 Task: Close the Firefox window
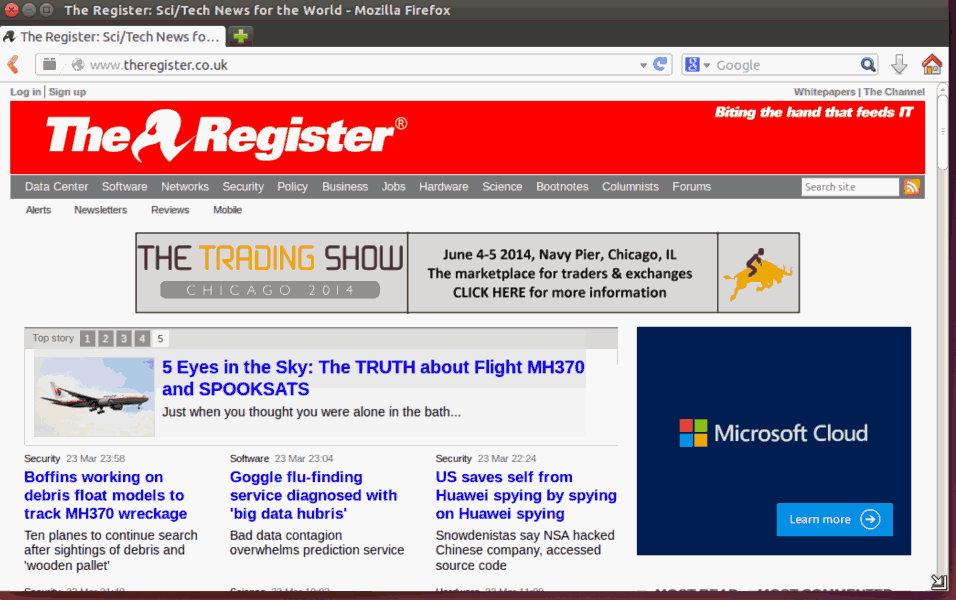click(12, 10)
